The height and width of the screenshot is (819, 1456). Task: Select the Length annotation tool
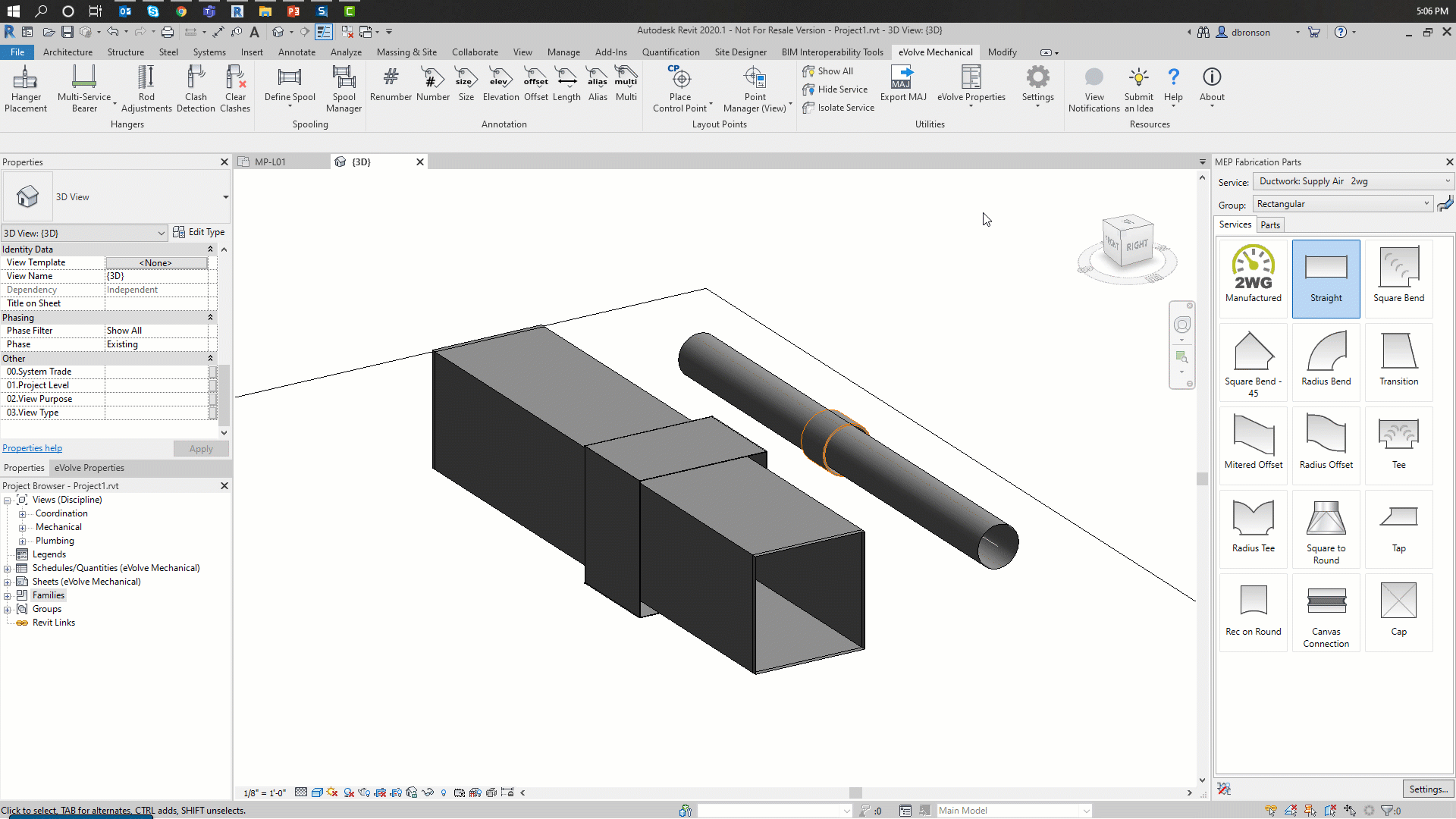pyautogui.click(x=566, y=83)
